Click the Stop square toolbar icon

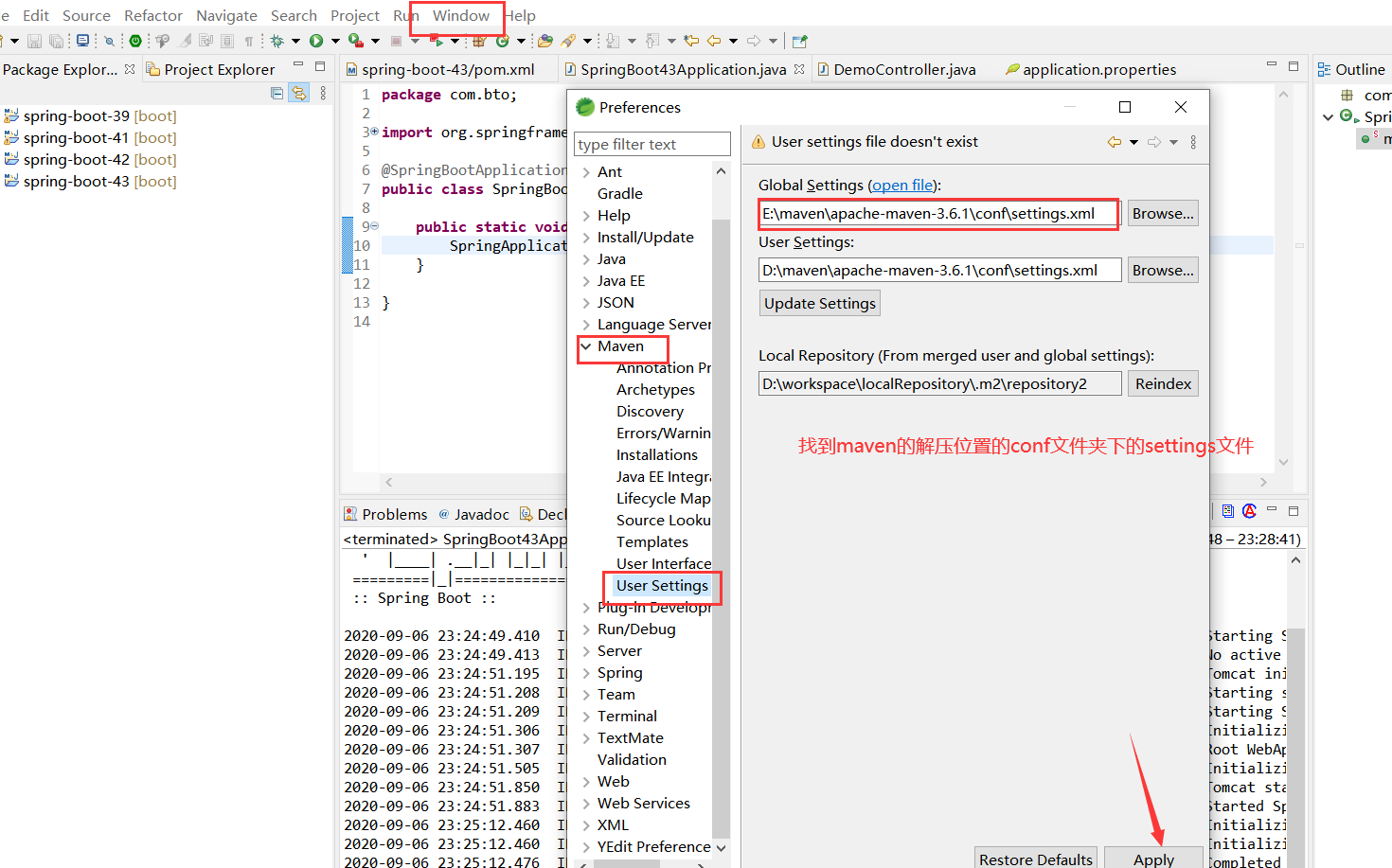pyautogui.click(x=396, y=41)
